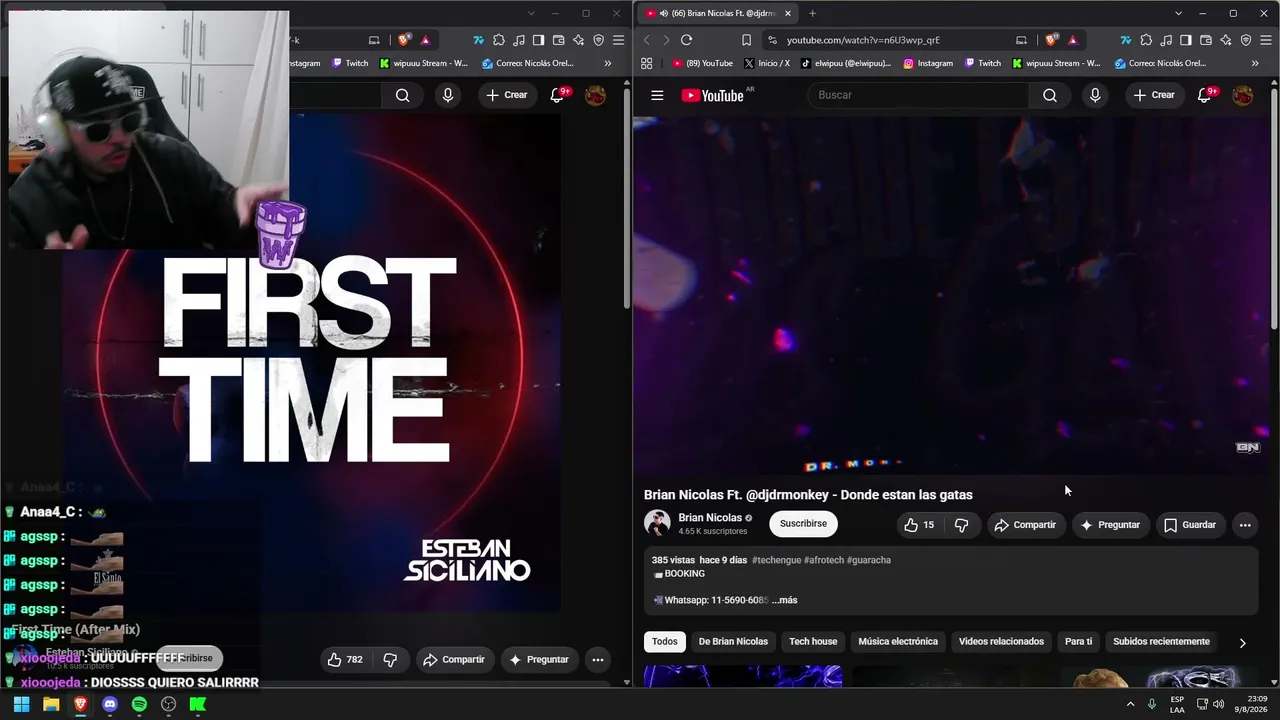Open account avatar menu in right YouTube window
Viewport: 1280px width, 720px height.
tap(1243, 95)
